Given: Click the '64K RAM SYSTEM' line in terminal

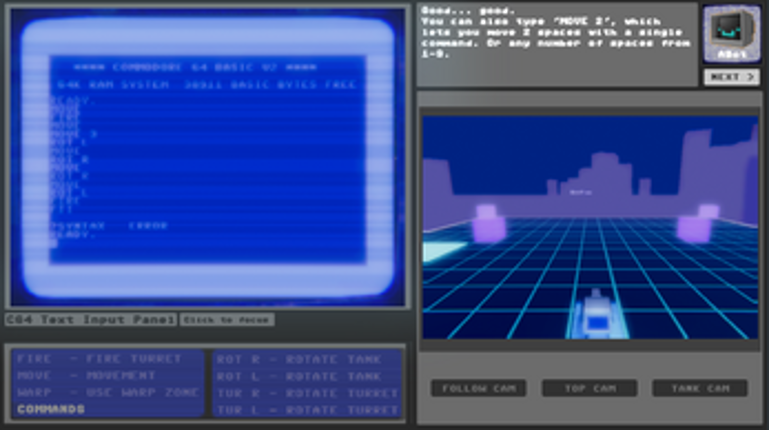Looking at the screenshot, I should pos(206,85).
